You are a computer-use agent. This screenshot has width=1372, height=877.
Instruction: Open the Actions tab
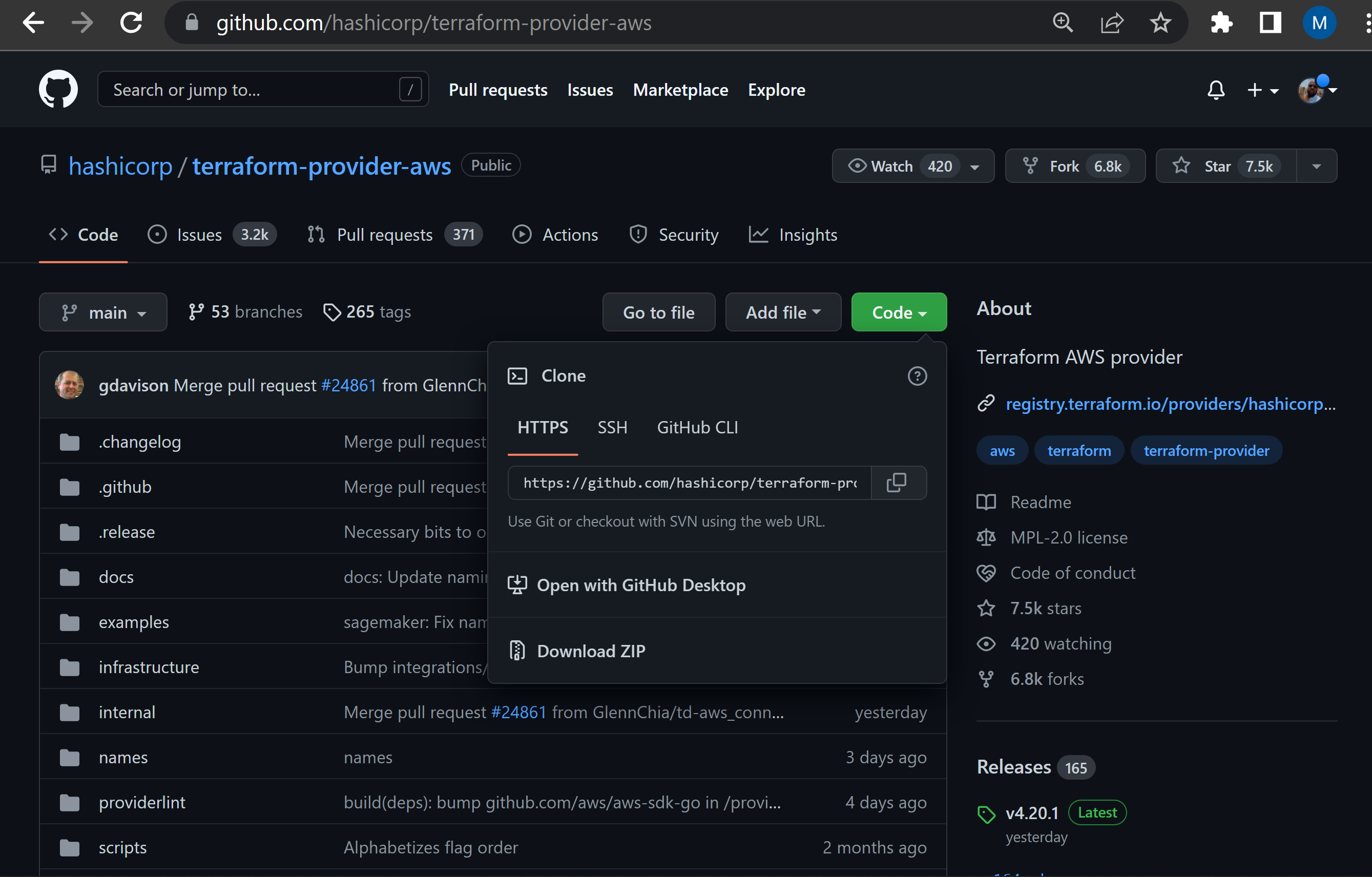pos(555,235)
